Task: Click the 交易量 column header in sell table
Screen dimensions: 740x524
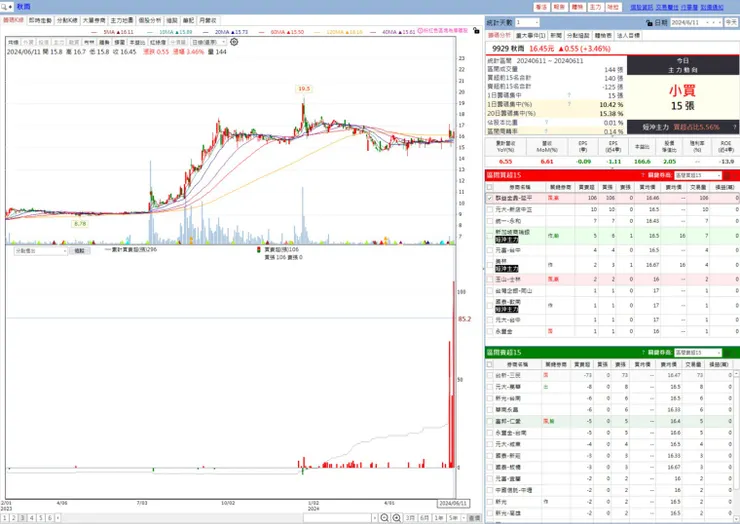Action: click(693, 364)
